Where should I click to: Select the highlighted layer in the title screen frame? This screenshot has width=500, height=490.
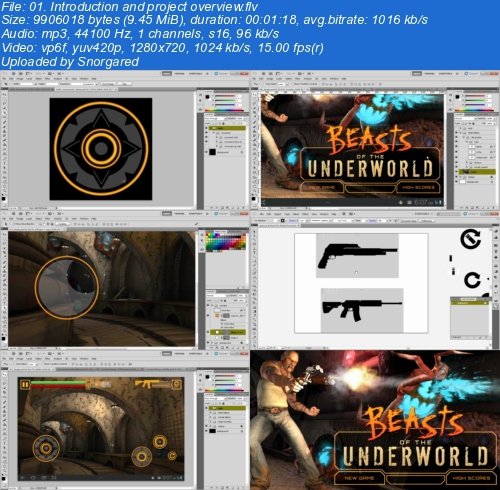pos(477,172)
